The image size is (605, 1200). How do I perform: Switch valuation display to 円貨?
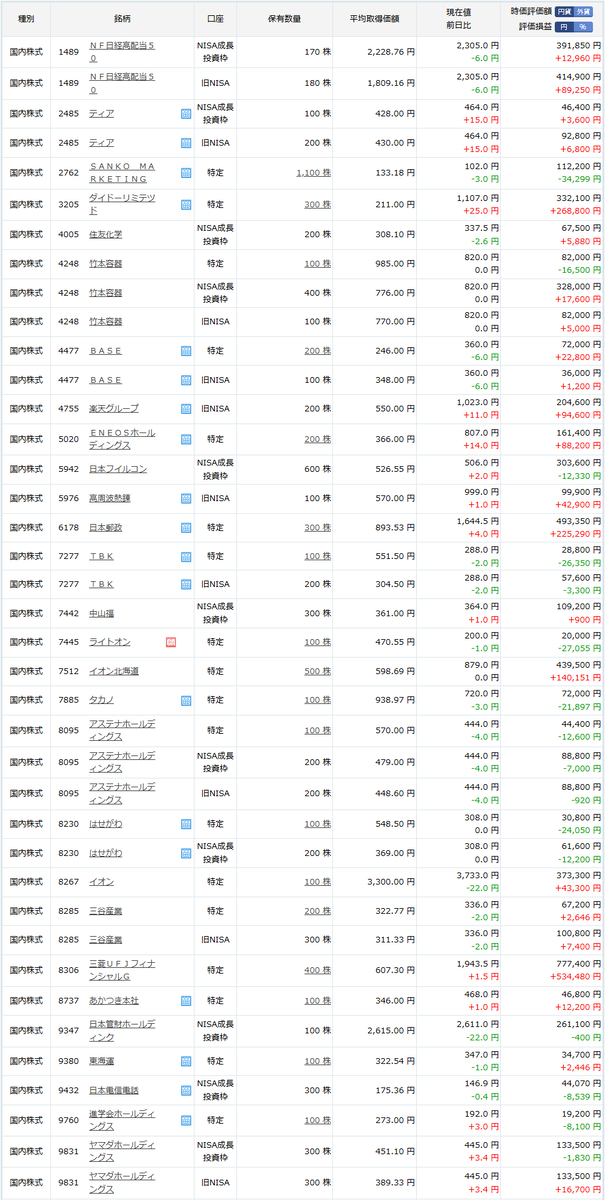[564, 10]
